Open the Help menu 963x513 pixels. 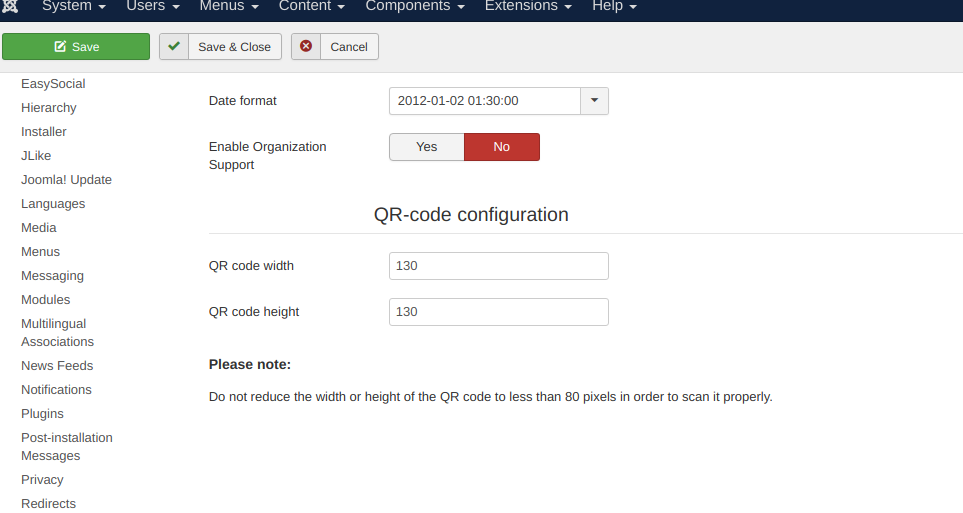614,6
